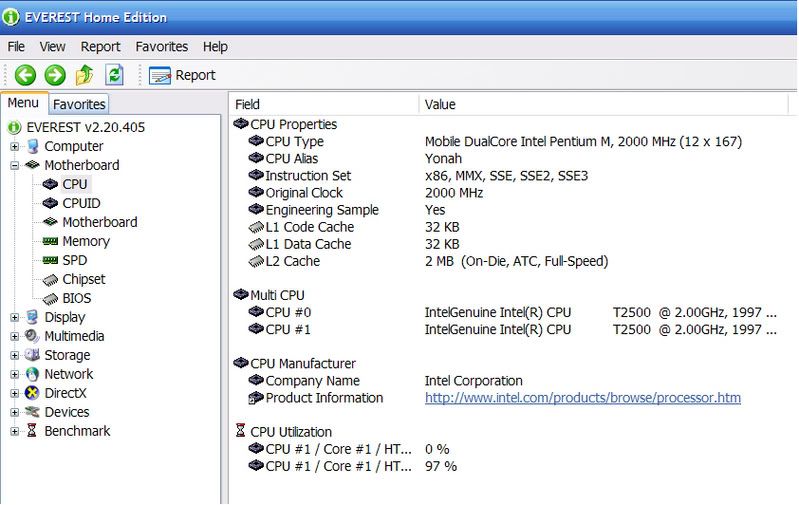Refresh the page with the refresh icon
The height and width of the screenshot is (505, 799).
[114, 75]
